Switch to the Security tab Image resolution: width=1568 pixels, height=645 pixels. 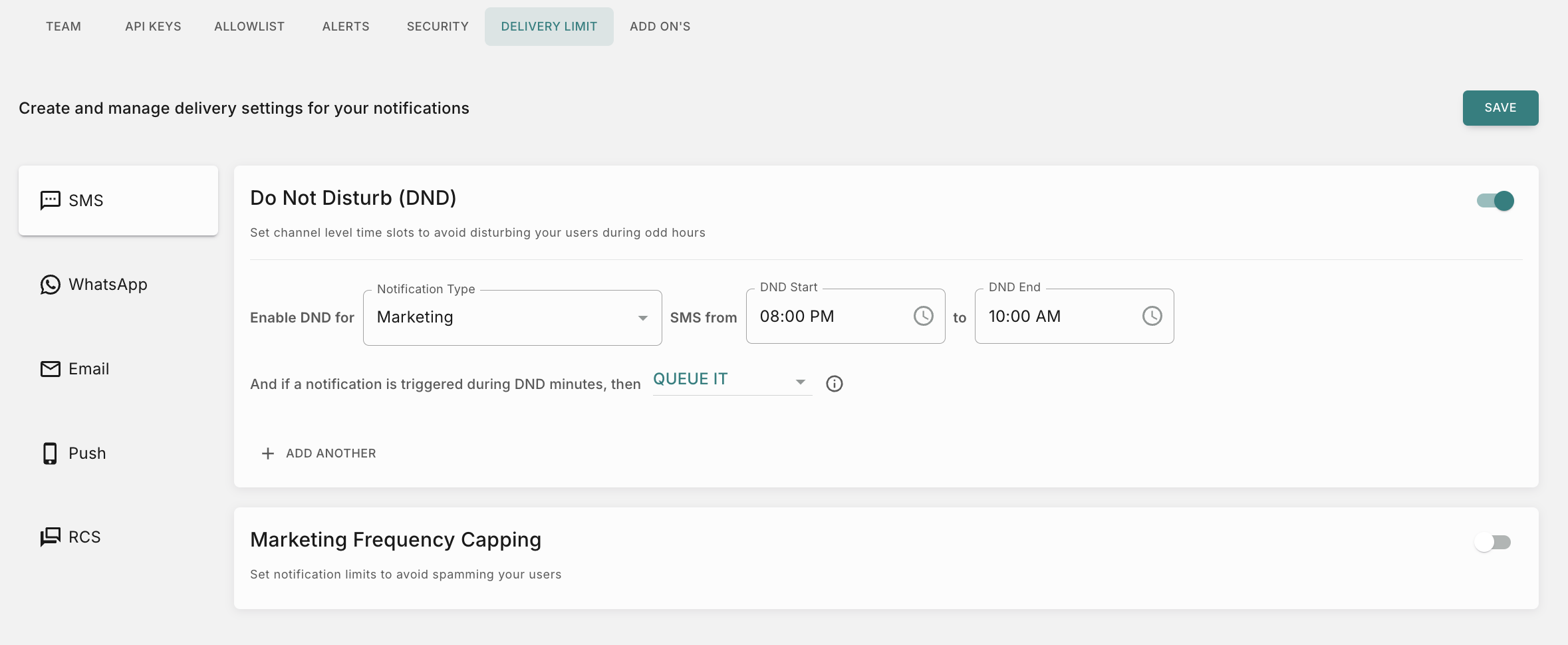(x=438, y=27)
